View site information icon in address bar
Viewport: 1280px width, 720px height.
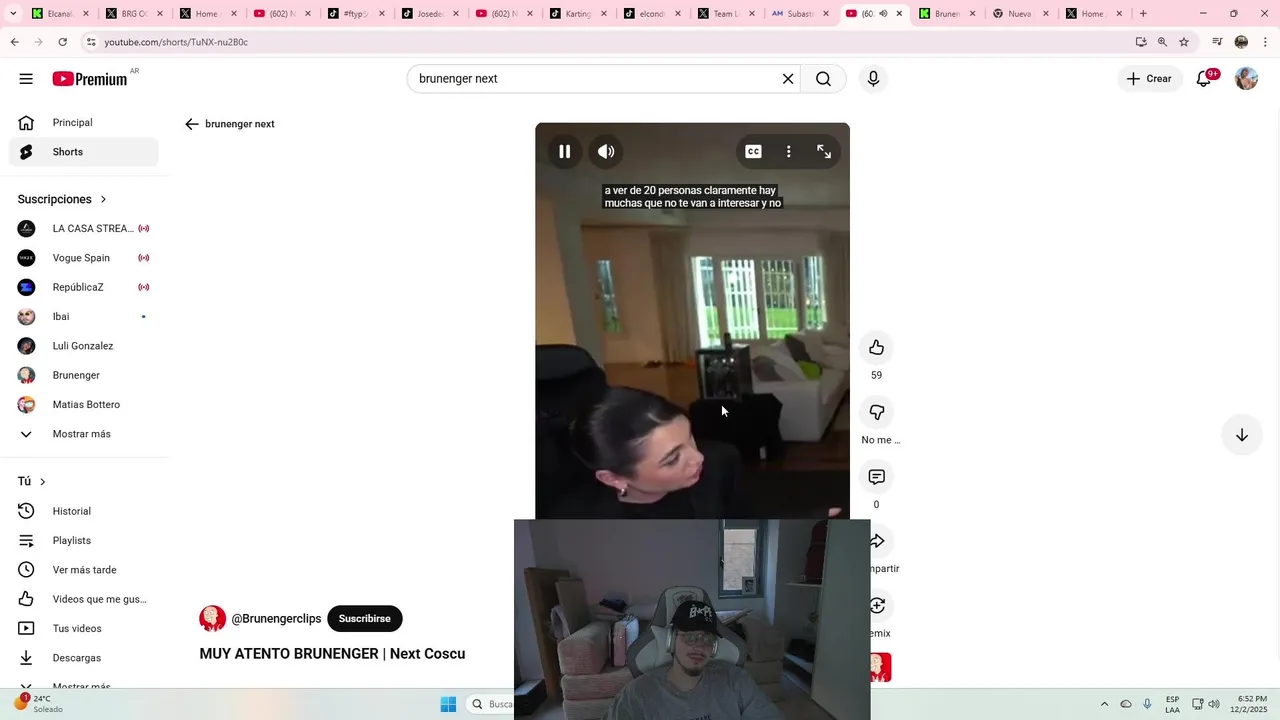tap(91, 42)
